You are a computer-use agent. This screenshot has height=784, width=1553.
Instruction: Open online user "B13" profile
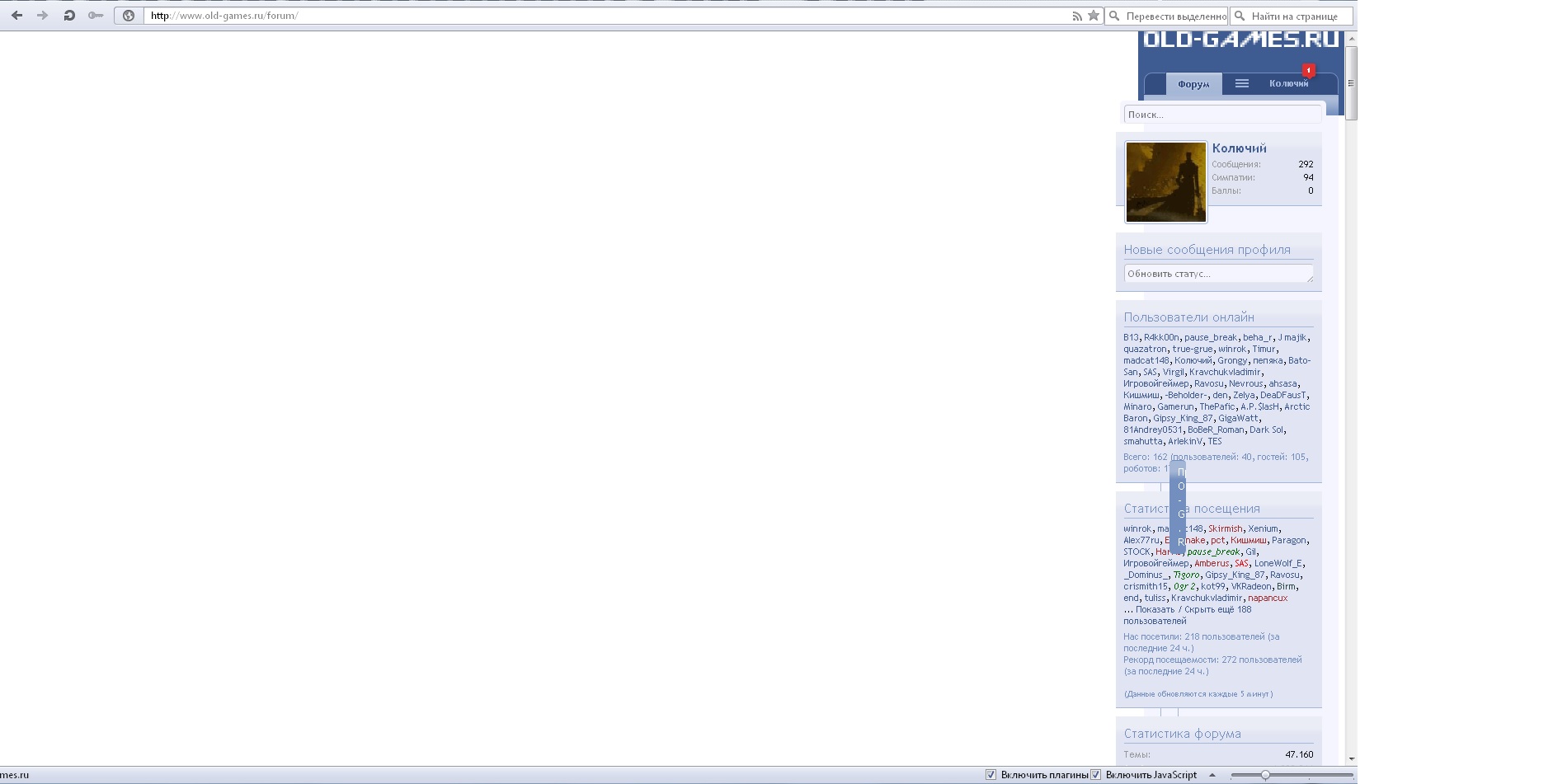pyautogui.click(x=1131, y=337)
